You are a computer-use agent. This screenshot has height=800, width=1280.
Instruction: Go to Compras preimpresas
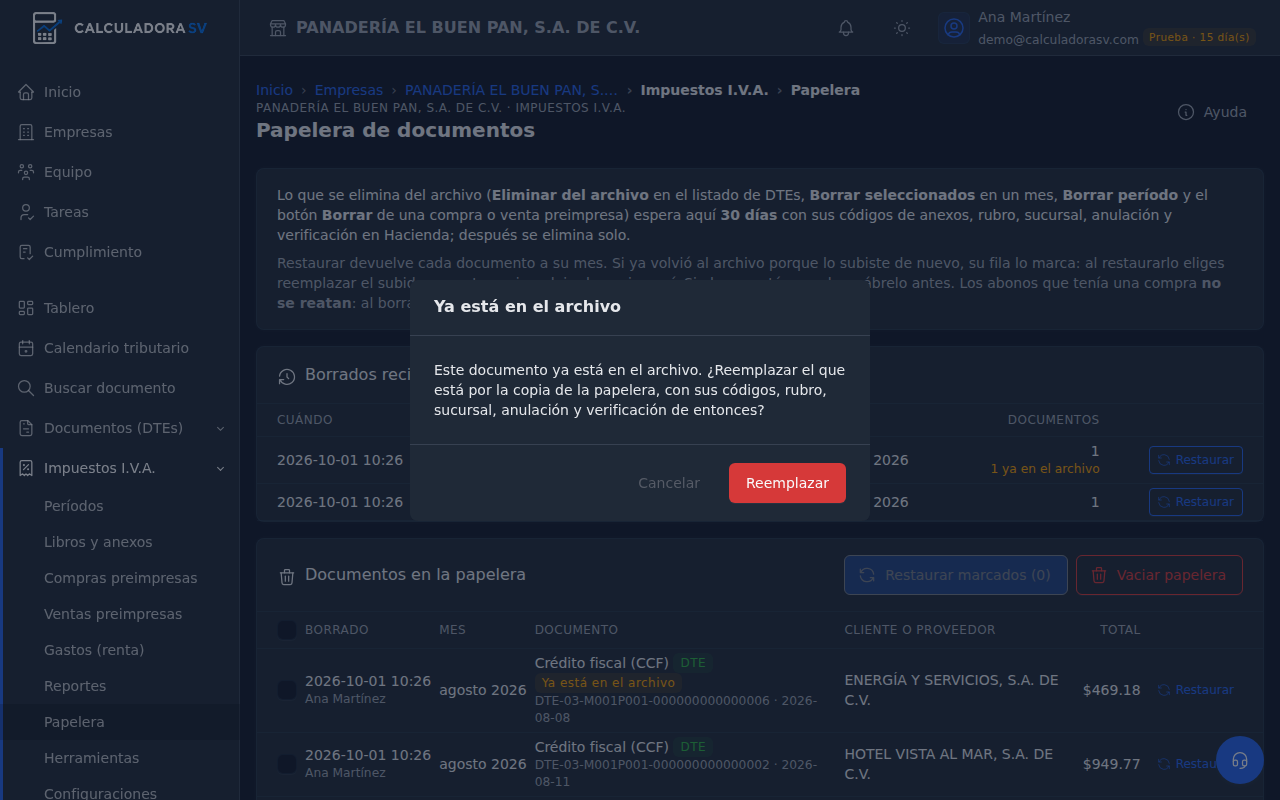(x=121, y=578)
